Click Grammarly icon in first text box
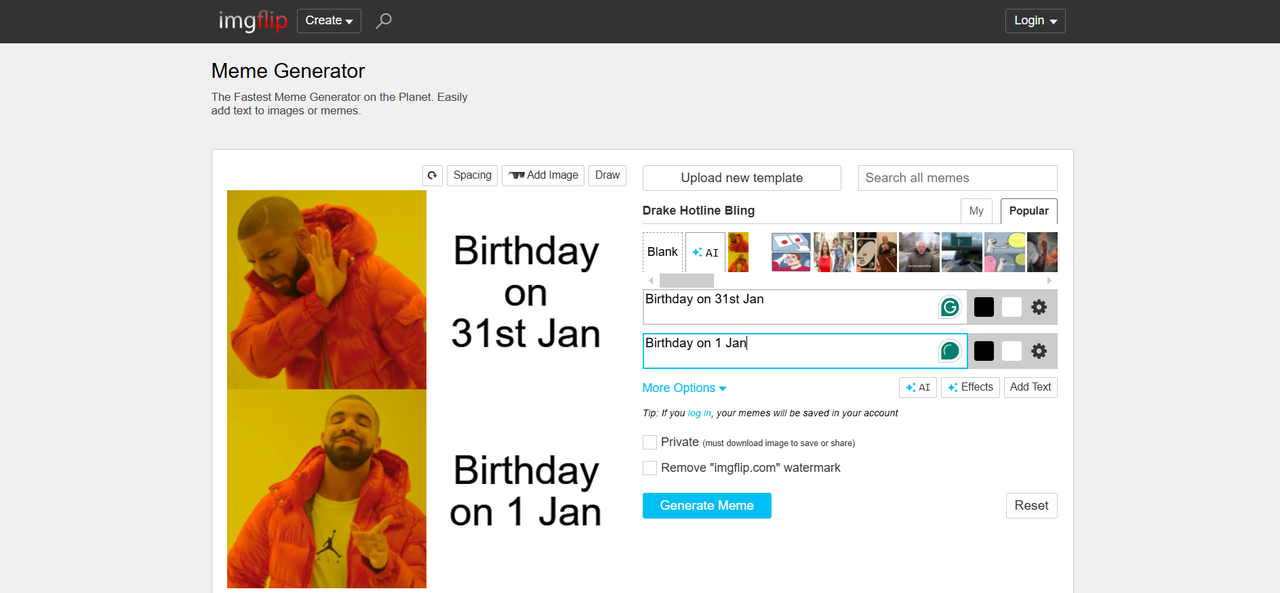This screenshot has height=593, width=1280. 949,307
